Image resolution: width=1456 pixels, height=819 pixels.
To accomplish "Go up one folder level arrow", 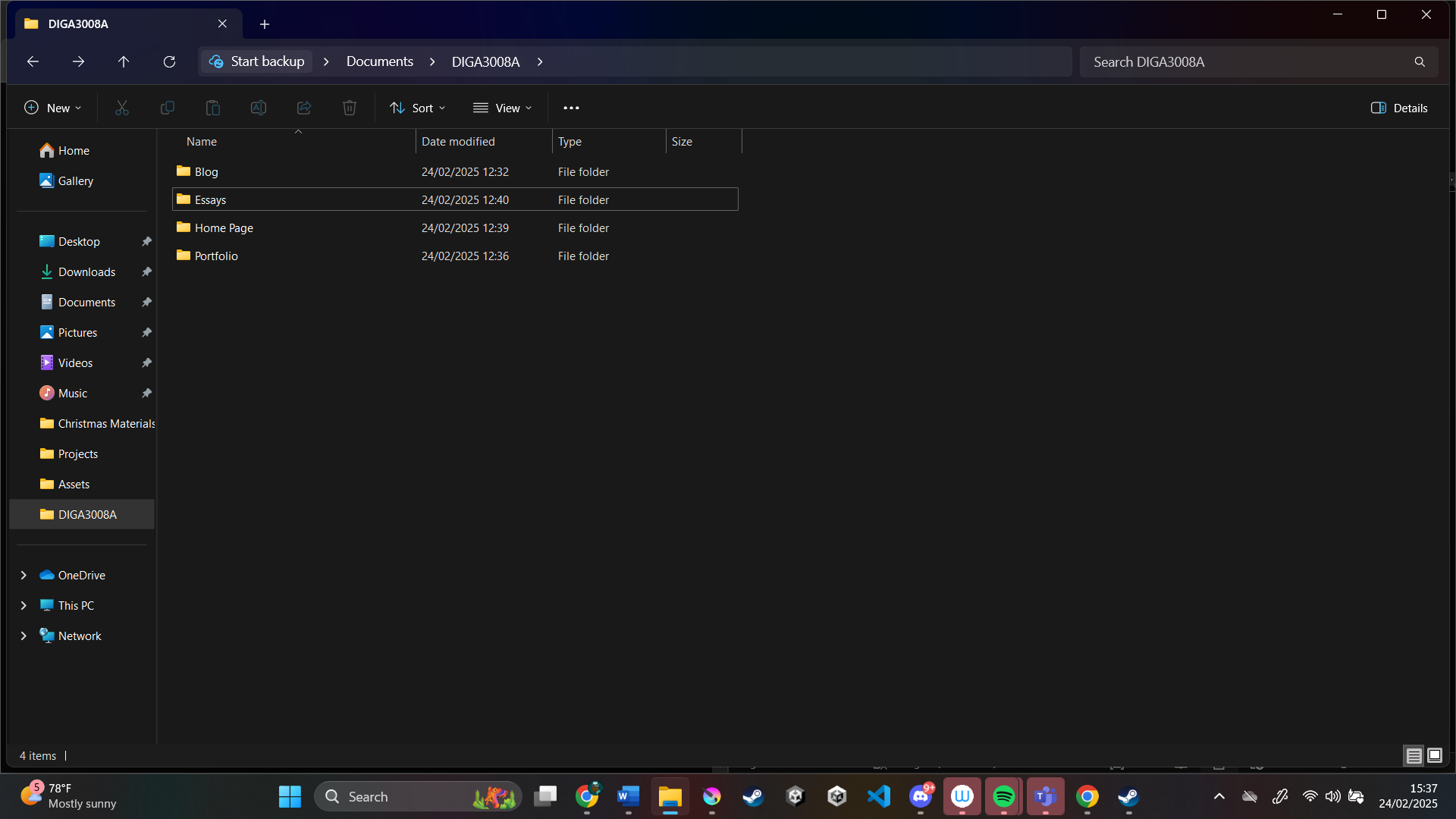I will pos(124,61).
